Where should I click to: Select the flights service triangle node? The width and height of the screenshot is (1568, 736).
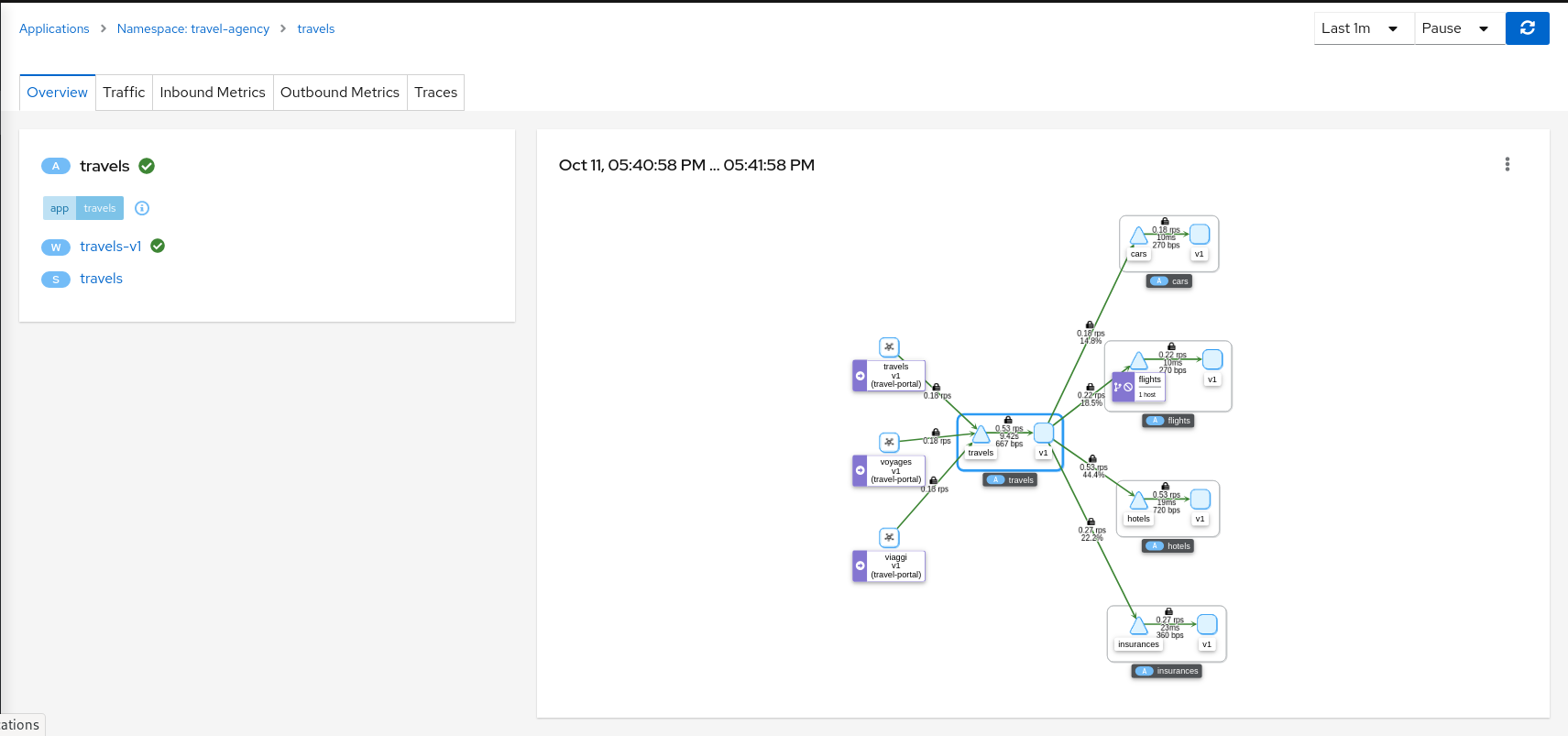1139,361
